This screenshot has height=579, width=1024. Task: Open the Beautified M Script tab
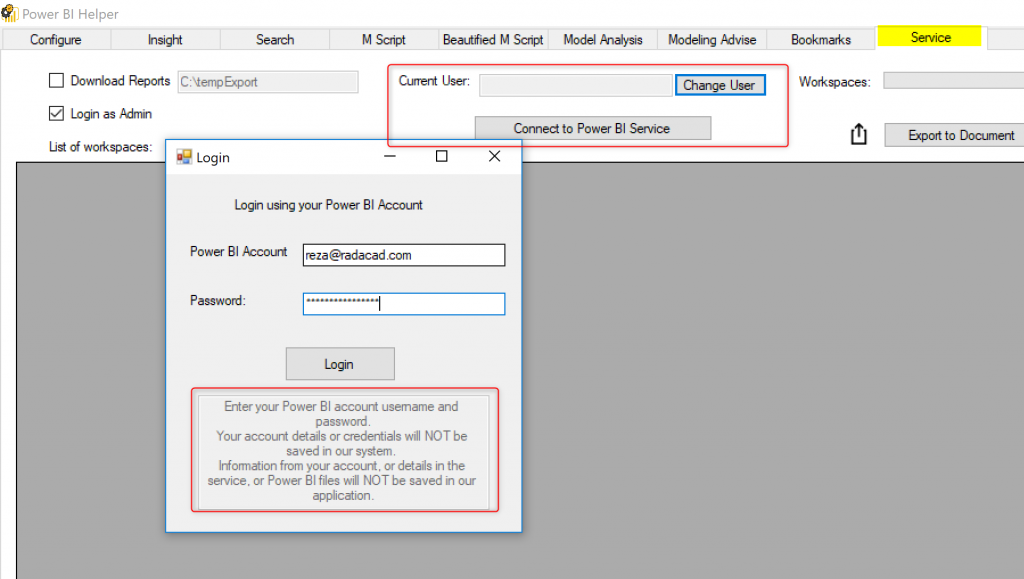point(493,39)
